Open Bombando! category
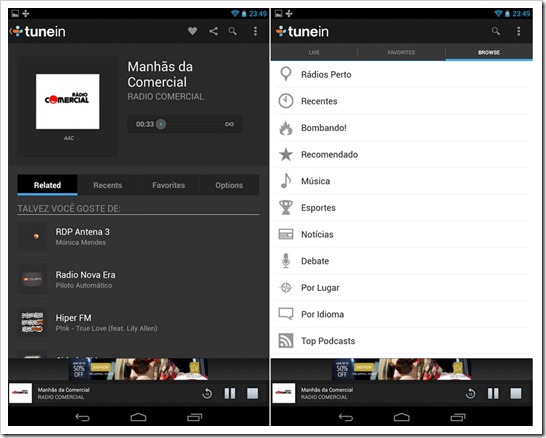Image resolution: width=546 pixels, height=438 pixels. click(402, 128)
